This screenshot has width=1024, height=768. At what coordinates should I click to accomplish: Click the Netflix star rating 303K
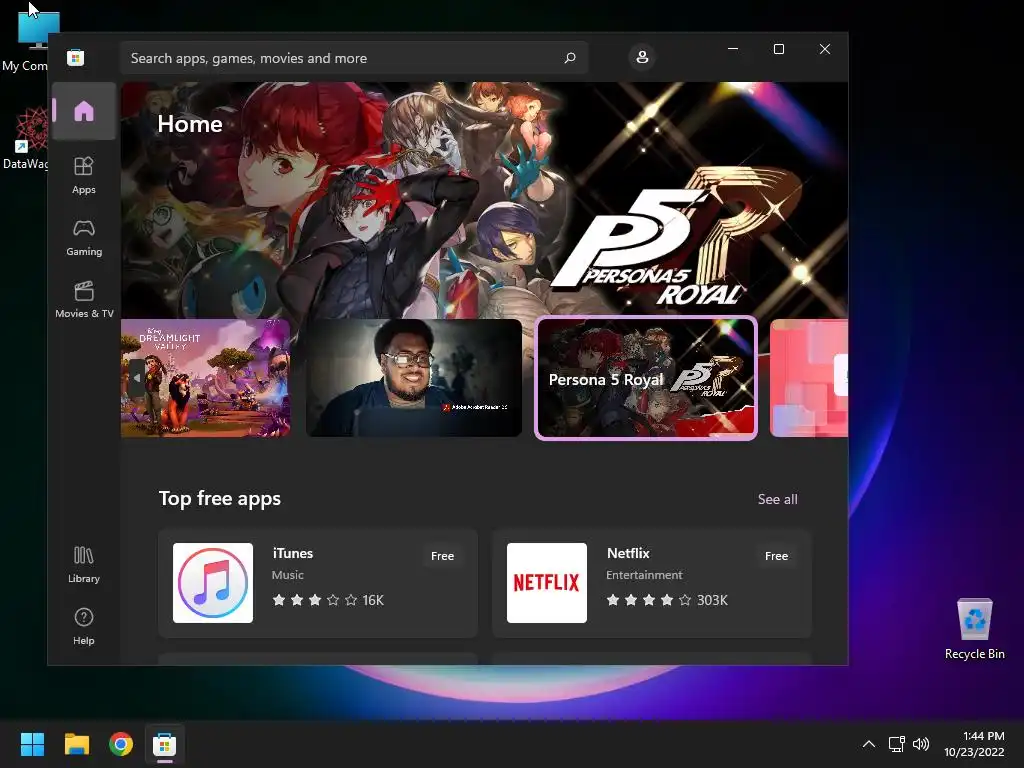click(x=667, y=600)
